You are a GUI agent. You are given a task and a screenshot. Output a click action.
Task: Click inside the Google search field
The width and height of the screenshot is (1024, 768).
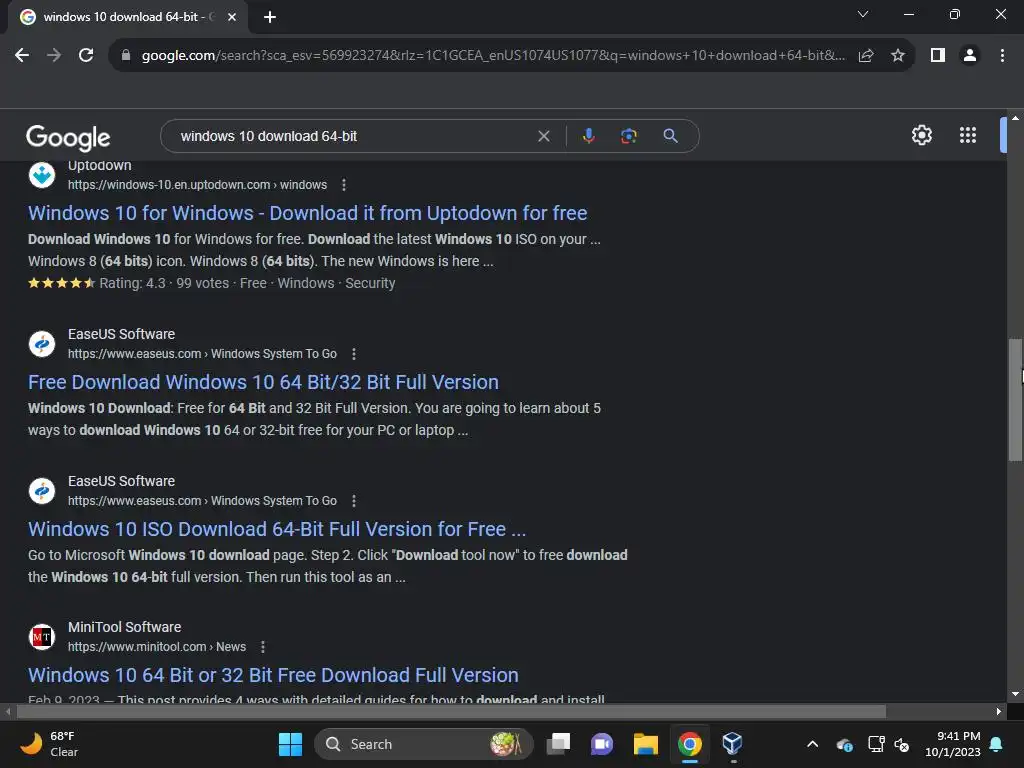coord(353,136)
